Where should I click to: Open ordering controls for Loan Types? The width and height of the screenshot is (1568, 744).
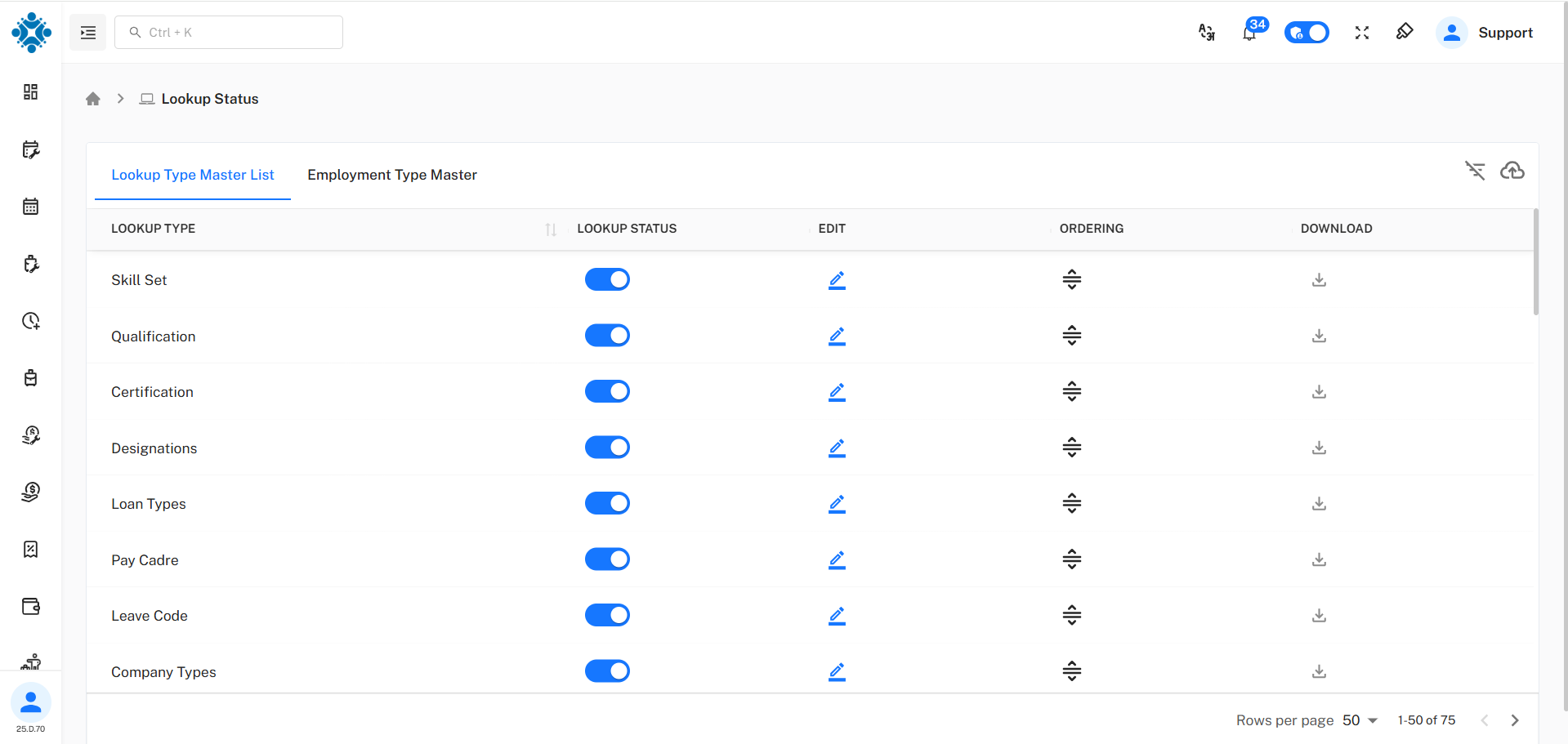(x=1071, y=503)
